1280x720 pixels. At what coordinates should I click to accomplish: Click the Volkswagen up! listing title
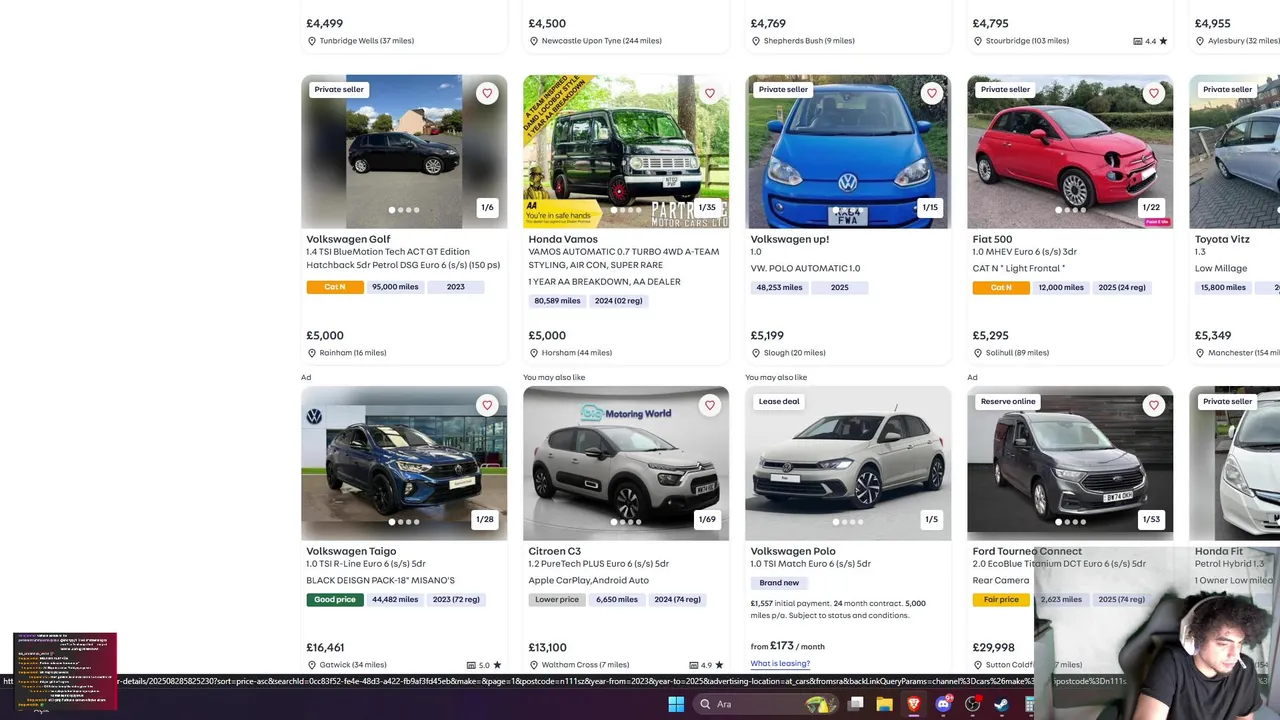pos(790,239)
